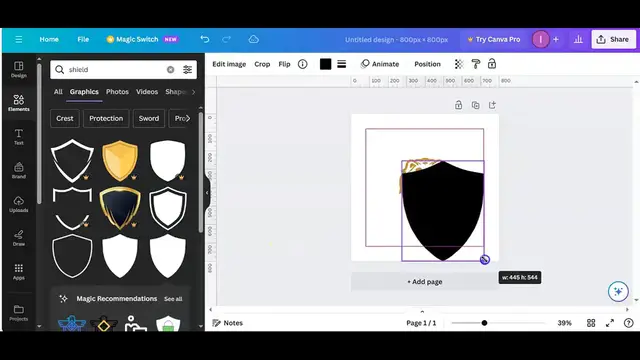Viewport: 640px width, 360px height.
Task: Duplicate the page using icon above canvas
Action: [x=476, y=105]
